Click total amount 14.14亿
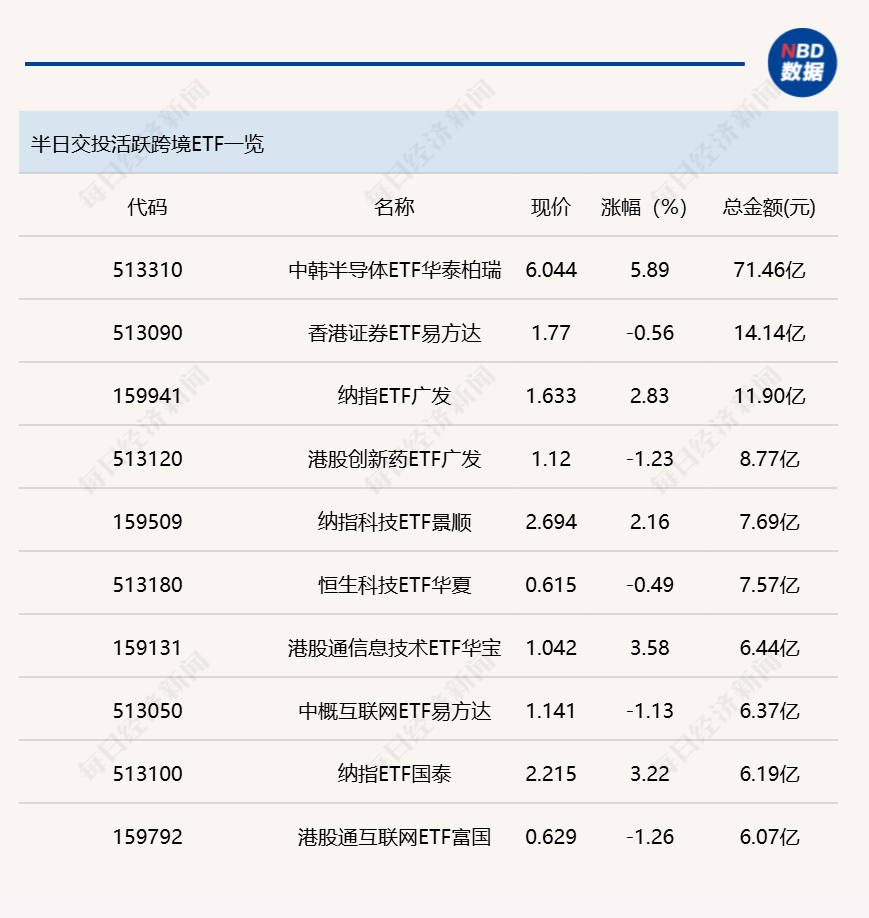This screenshot has width=869, height=918. point(769,333)
